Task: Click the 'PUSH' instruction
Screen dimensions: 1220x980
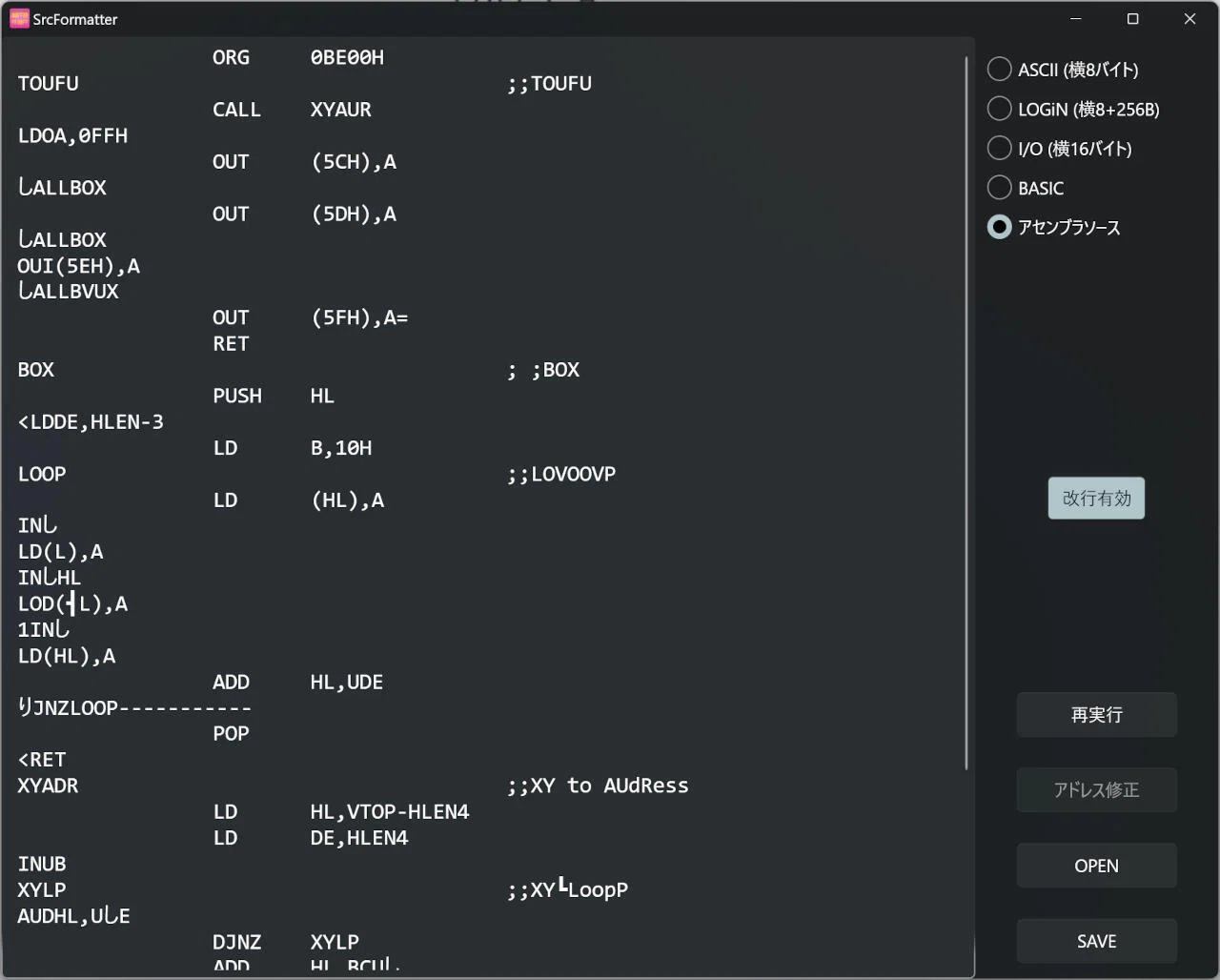Action: pyautogui.click(x=236, y=396)
